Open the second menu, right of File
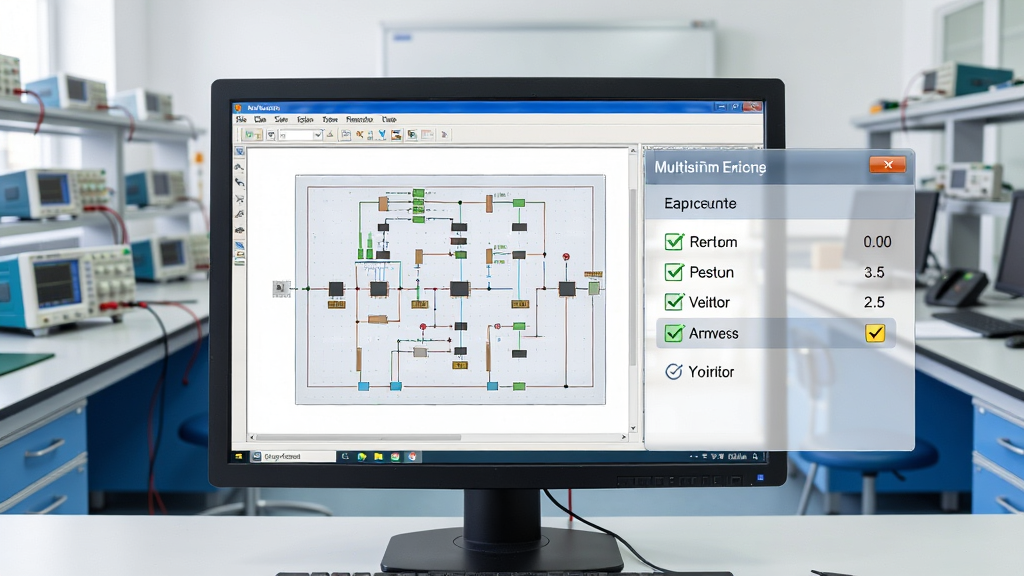Image resolution: width=1024 pixels, height=576 pixels. pyautogui.click(x=260, y=120)
